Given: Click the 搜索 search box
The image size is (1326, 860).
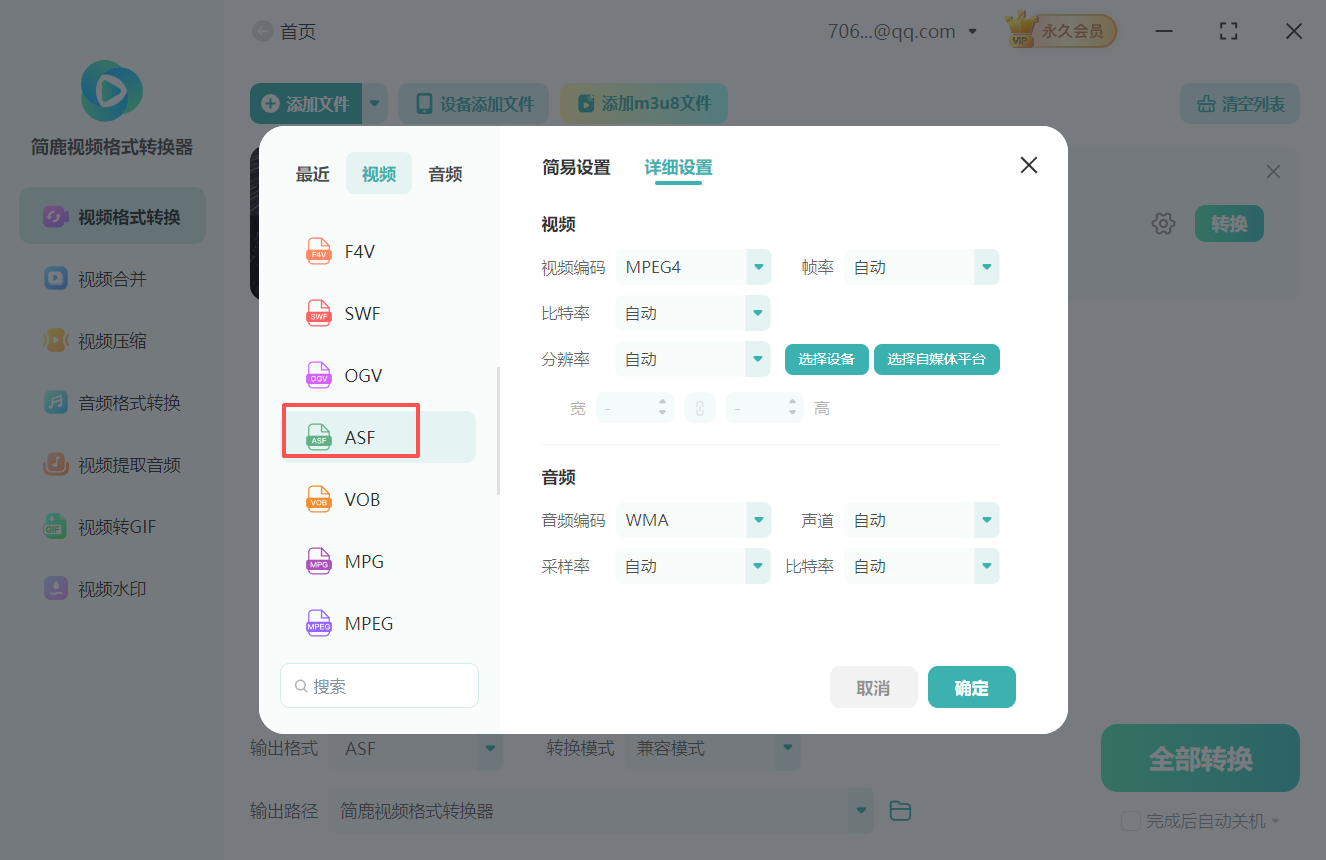Looking at the screenshot, I should click(x=379, y=685).
